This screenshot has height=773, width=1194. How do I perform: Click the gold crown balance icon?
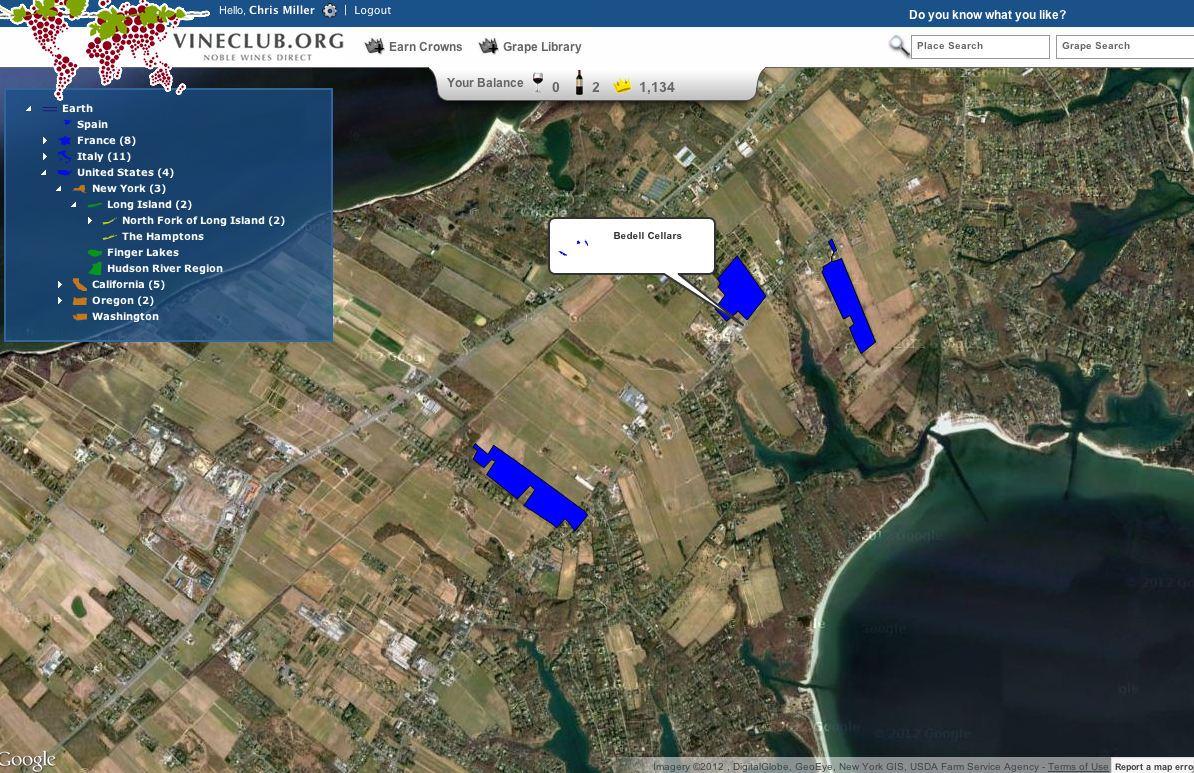pyautogui.click(x=623, y=86)
